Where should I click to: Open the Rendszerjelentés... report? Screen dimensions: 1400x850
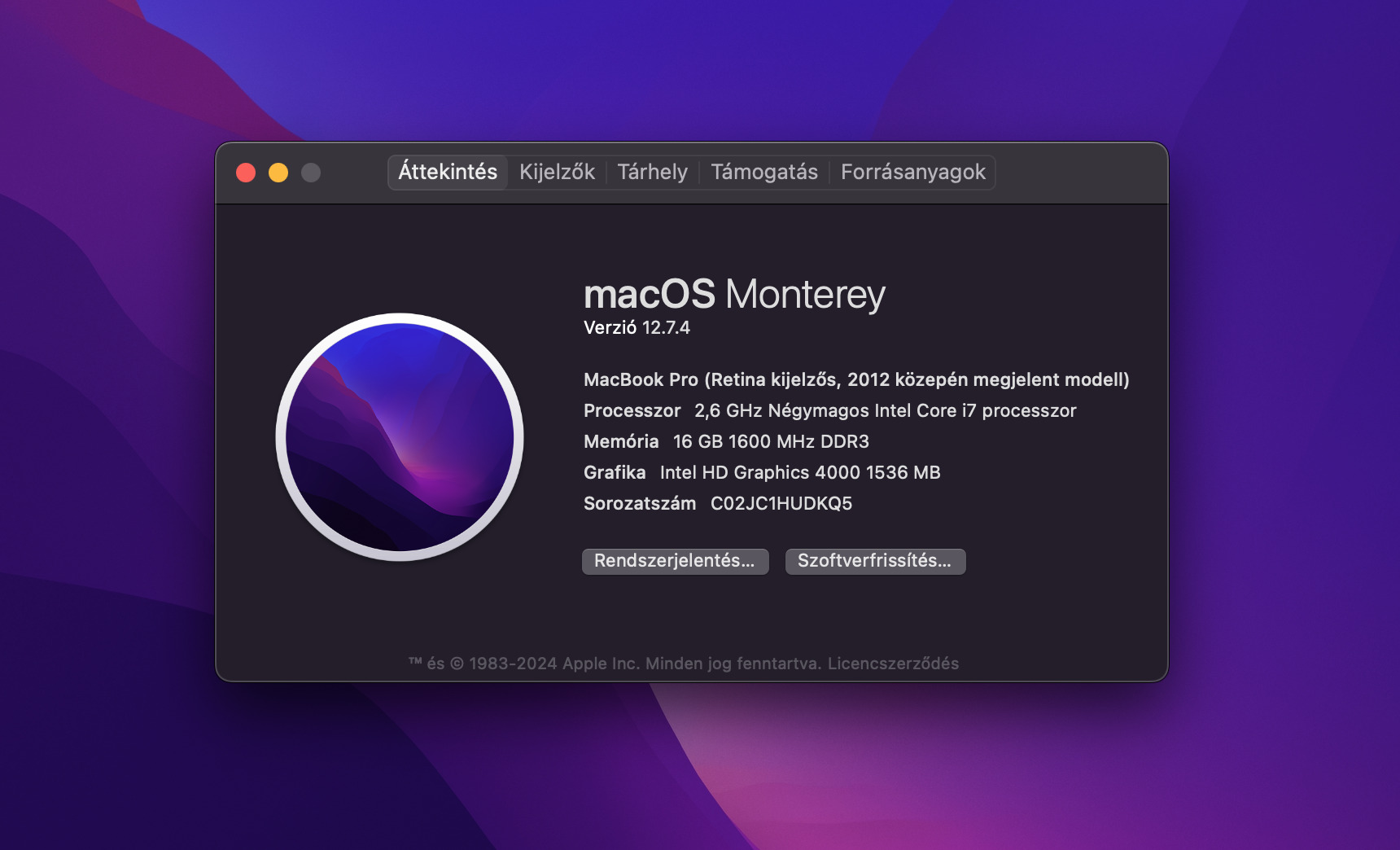[x=675, y=561]
